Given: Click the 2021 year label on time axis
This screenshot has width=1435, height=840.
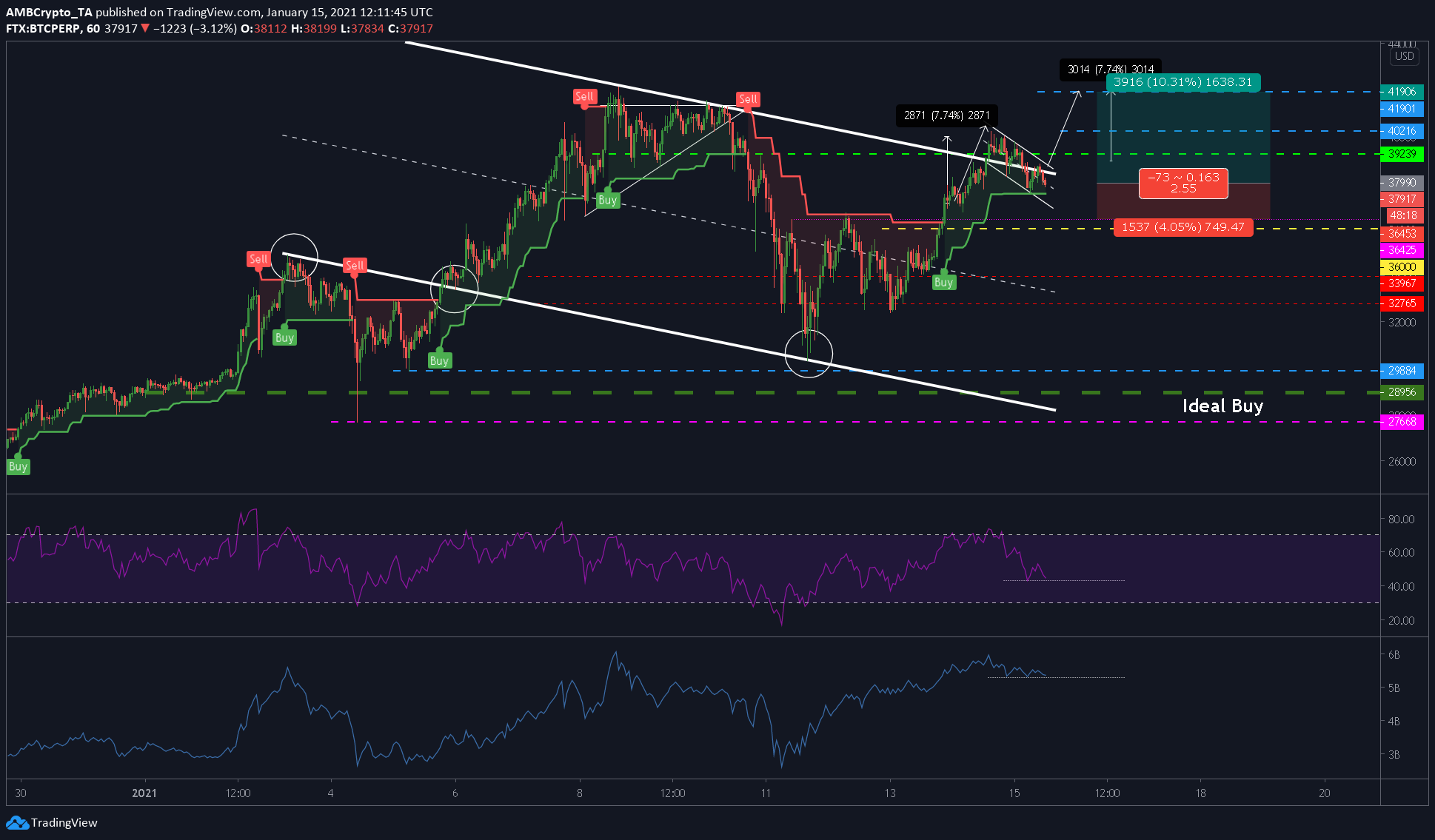Looking at the screenshot, I should [x=144, y=793].
